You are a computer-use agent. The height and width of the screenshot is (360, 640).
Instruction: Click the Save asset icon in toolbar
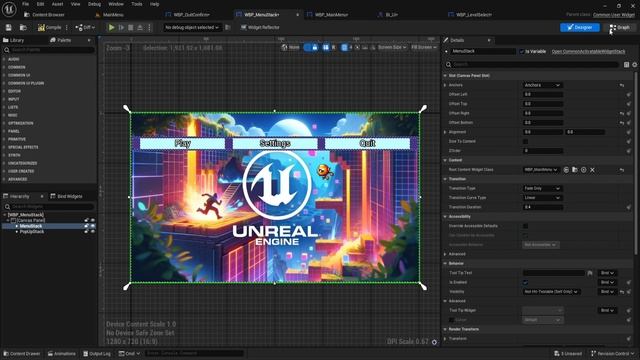[9, 27]
